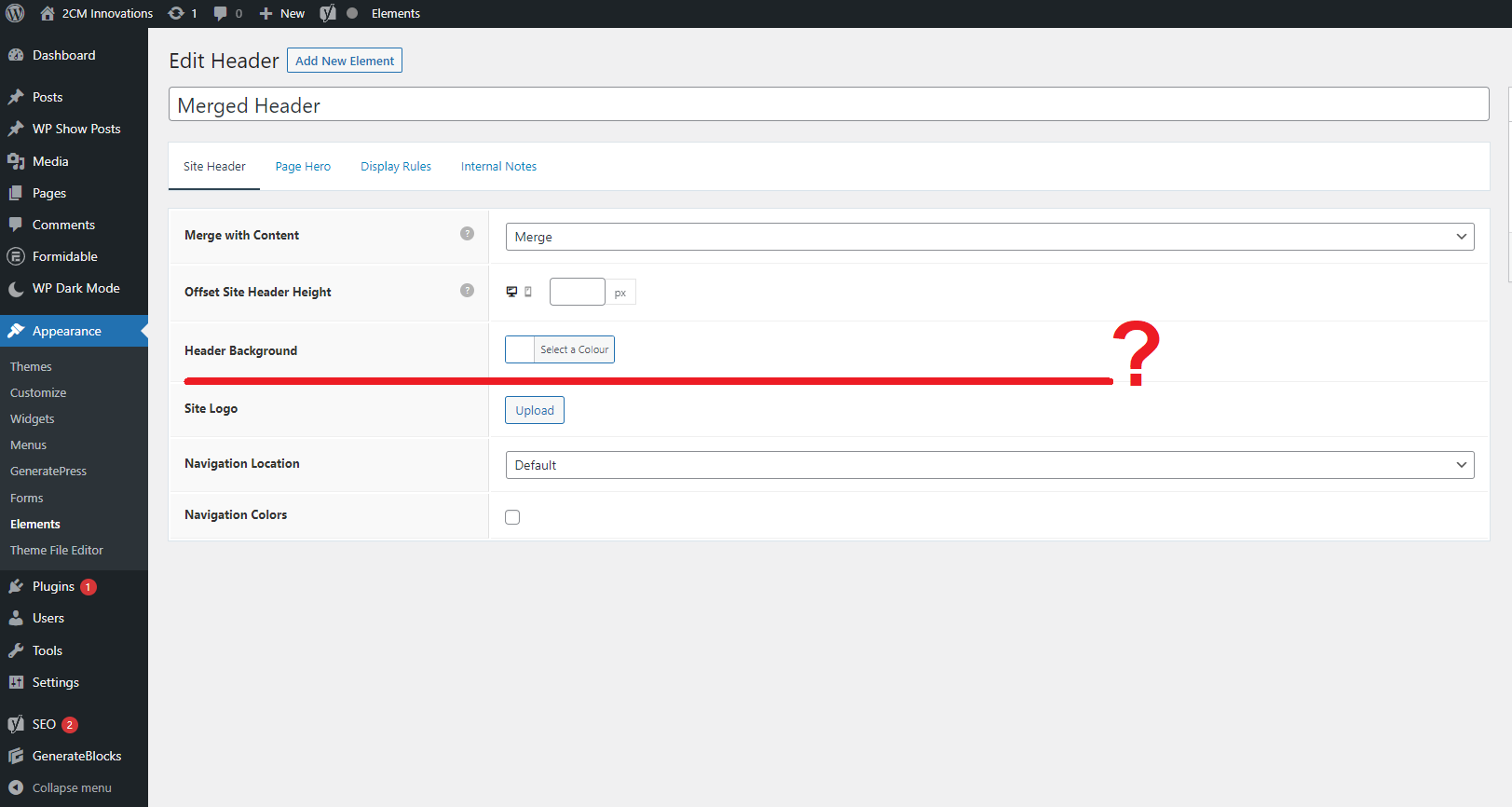View the comments bubble in the admin bar
1512x807 pixels.
click(220, 13)
